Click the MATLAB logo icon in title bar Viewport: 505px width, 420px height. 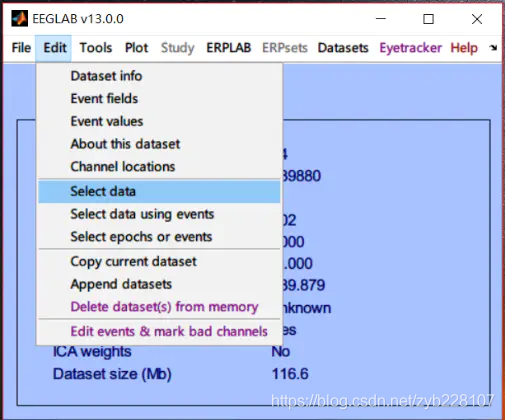(19, 18)
